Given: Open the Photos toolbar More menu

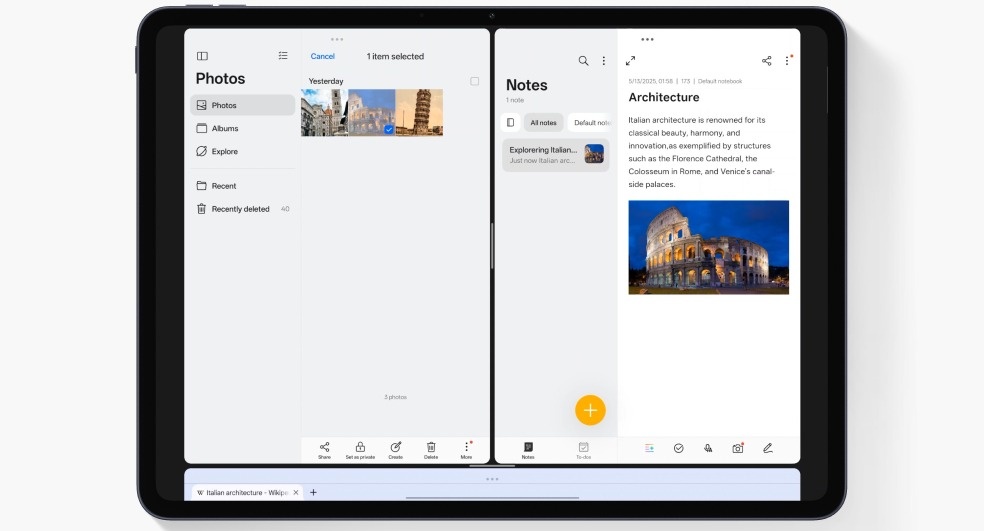Looking at the screenshot, I should coord(466,448).
